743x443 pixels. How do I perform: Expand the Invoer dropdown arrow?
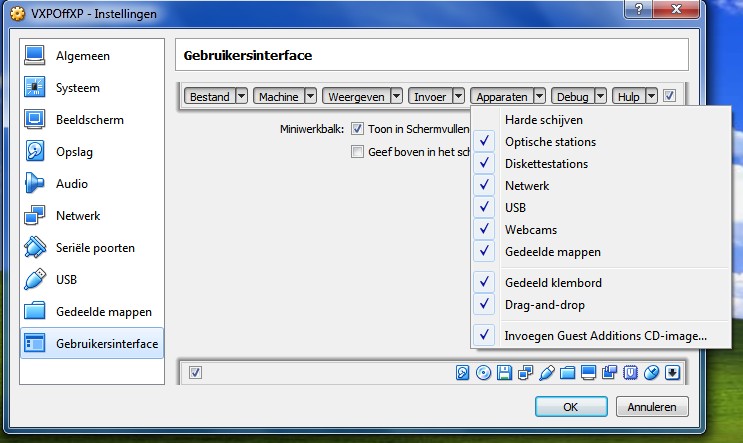(458, 96)
